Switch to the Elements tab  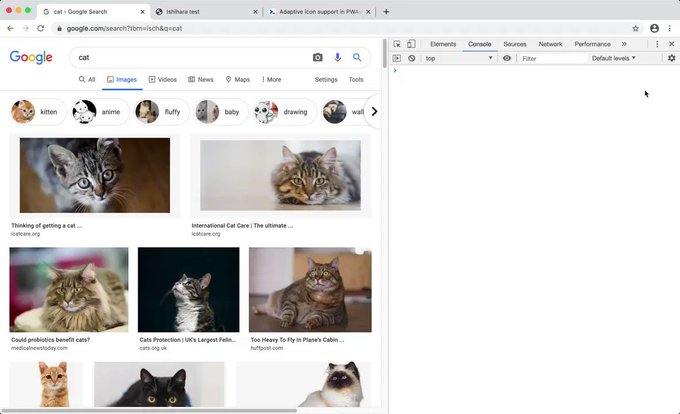[443, 44]
